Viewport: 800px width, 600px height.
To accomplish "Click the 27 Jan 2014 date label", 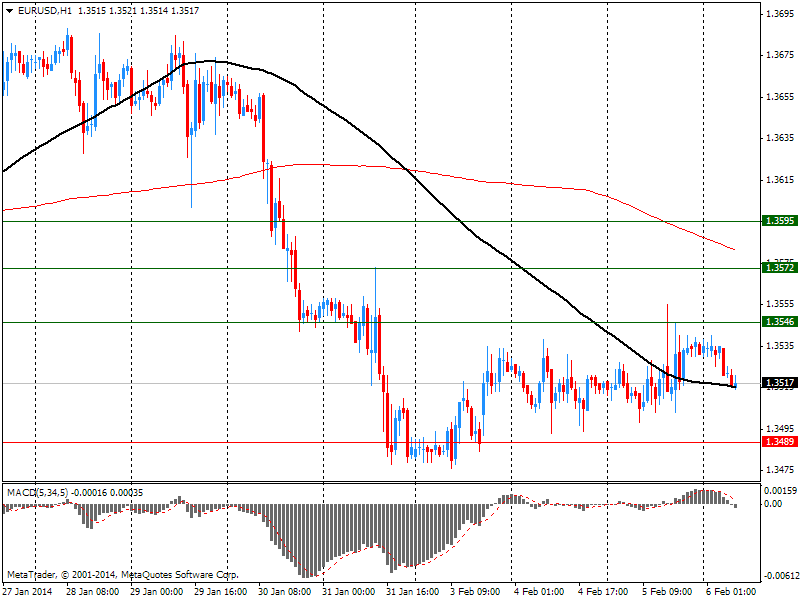I will point(28,591).
